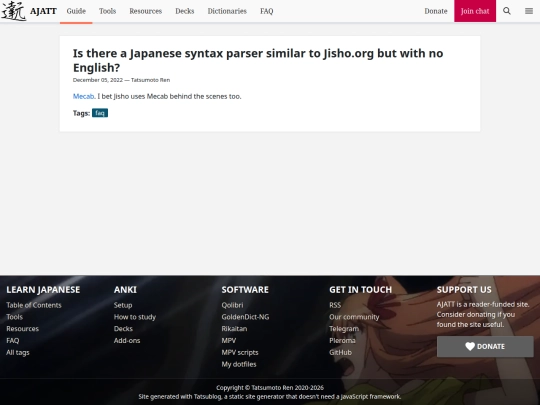Open How to study footer link
The image size is (540, 405).
point(135,317)
